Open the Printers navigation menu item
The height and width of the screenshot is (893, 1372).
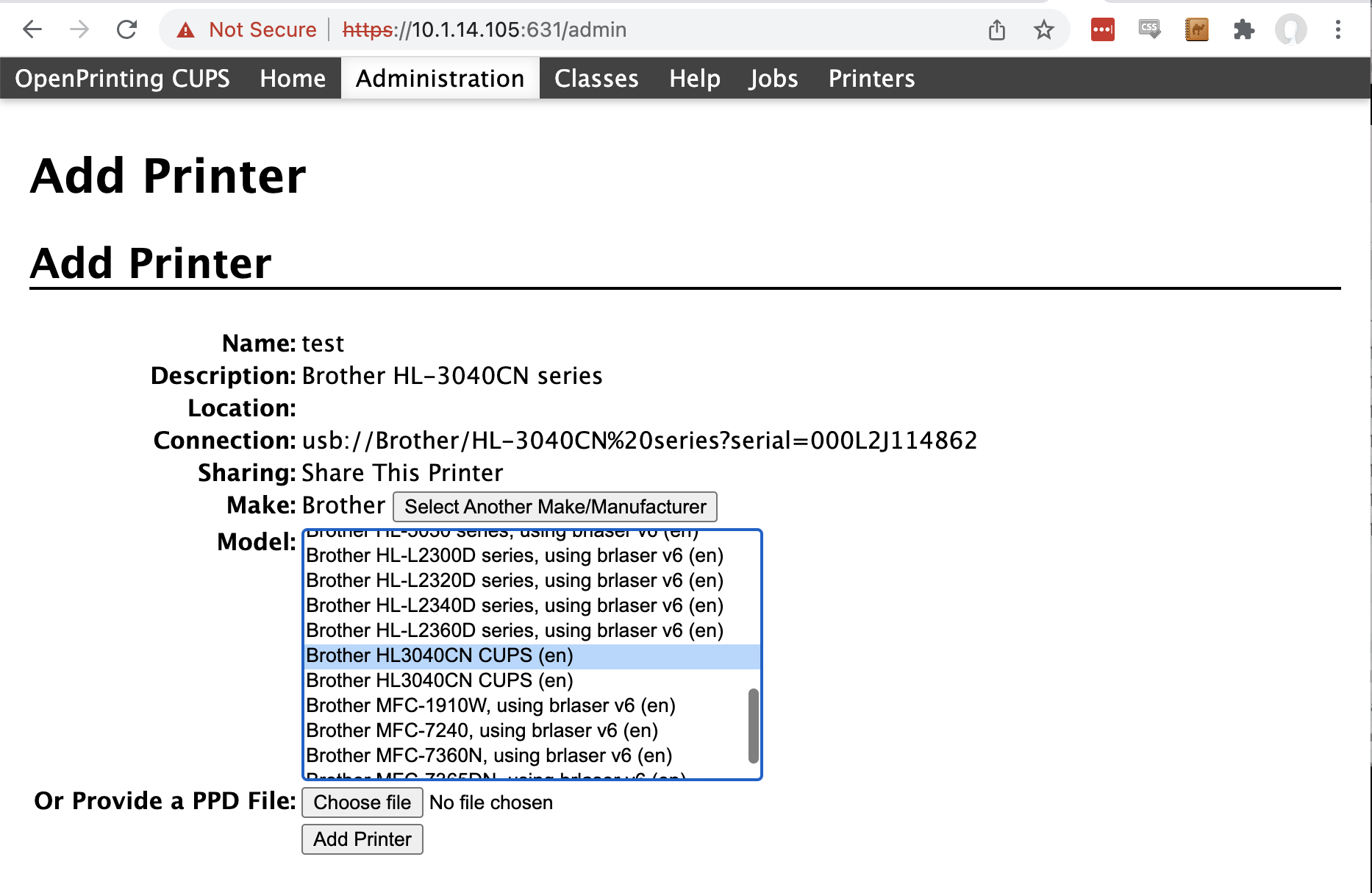click(x=871, y=78)
